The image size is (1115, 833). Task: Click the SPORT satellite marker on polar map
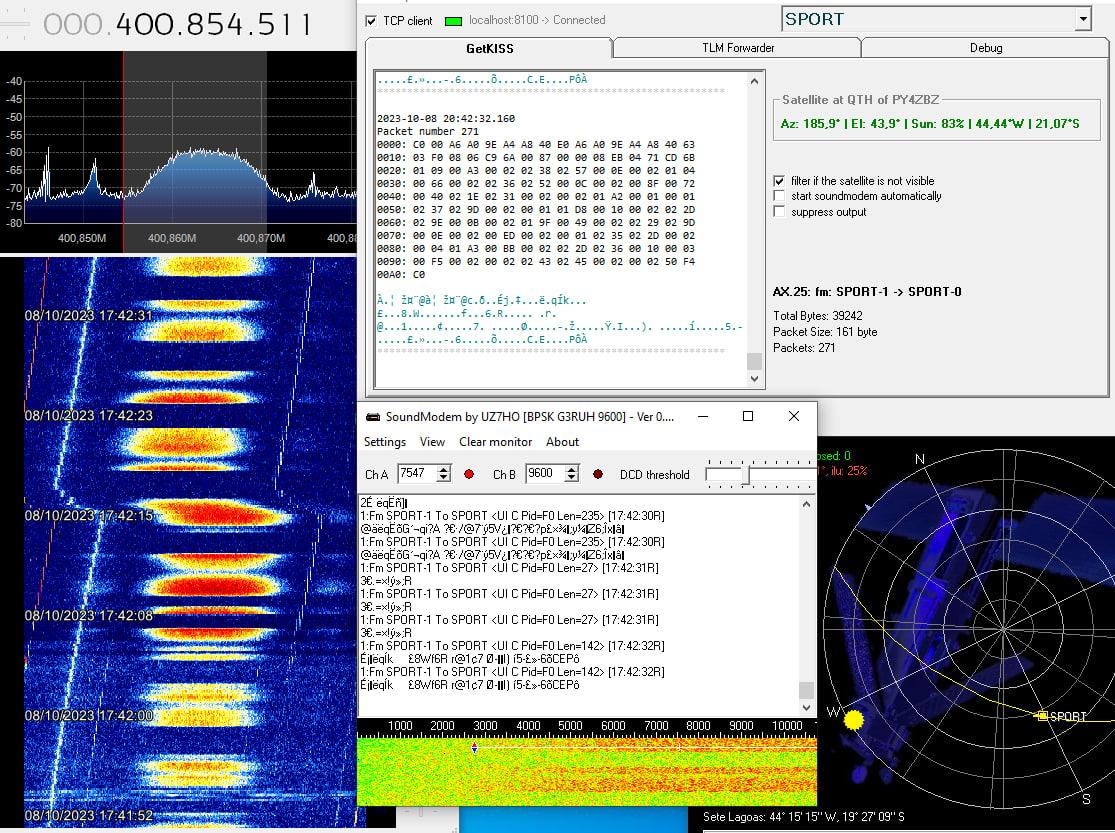click(1042, 716)
